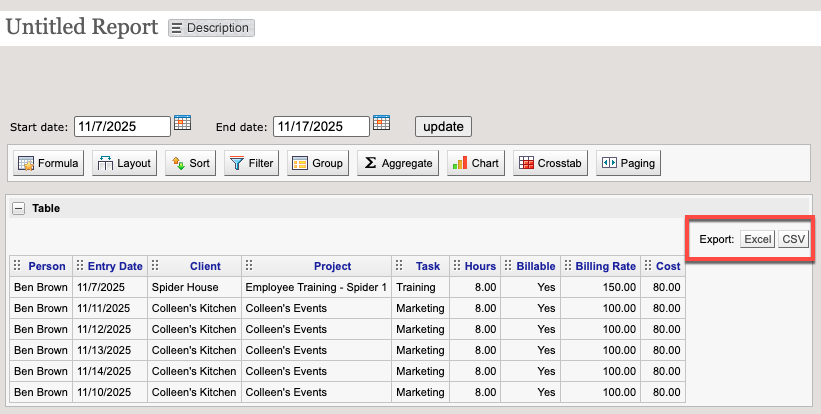This screenshot has height=414, width=821.
Task: Select the 11/10/2025 entry date cell
Action: pyautogui.click(x=110, y=392)
